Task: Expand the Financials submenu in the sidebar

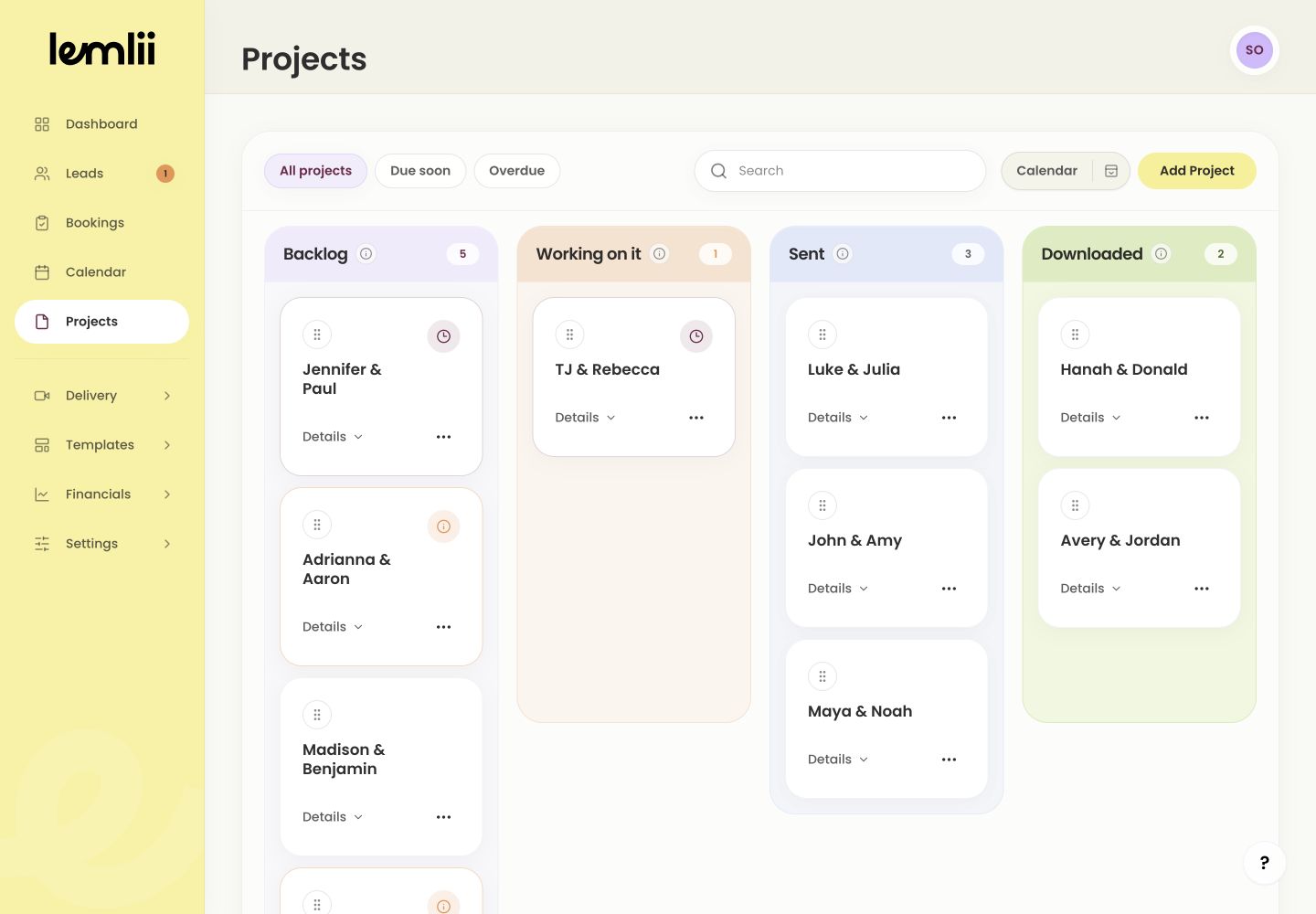Action: coord(102,494)
